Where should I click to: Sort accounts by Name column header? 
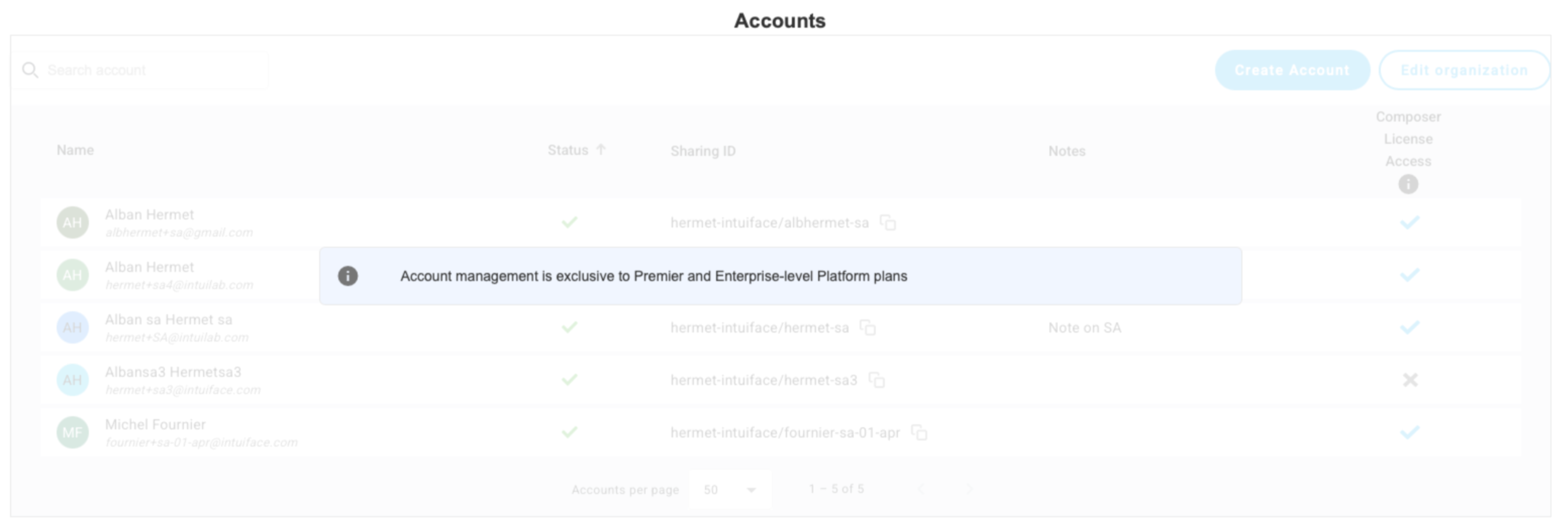click(x=75, y=150)
